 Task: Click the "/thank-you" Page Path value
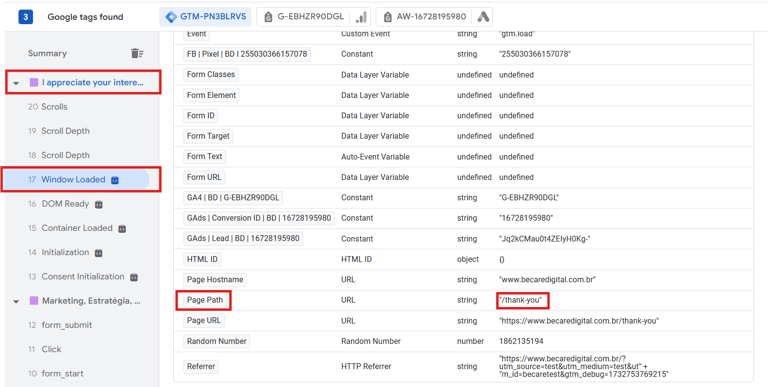[521, 300]
